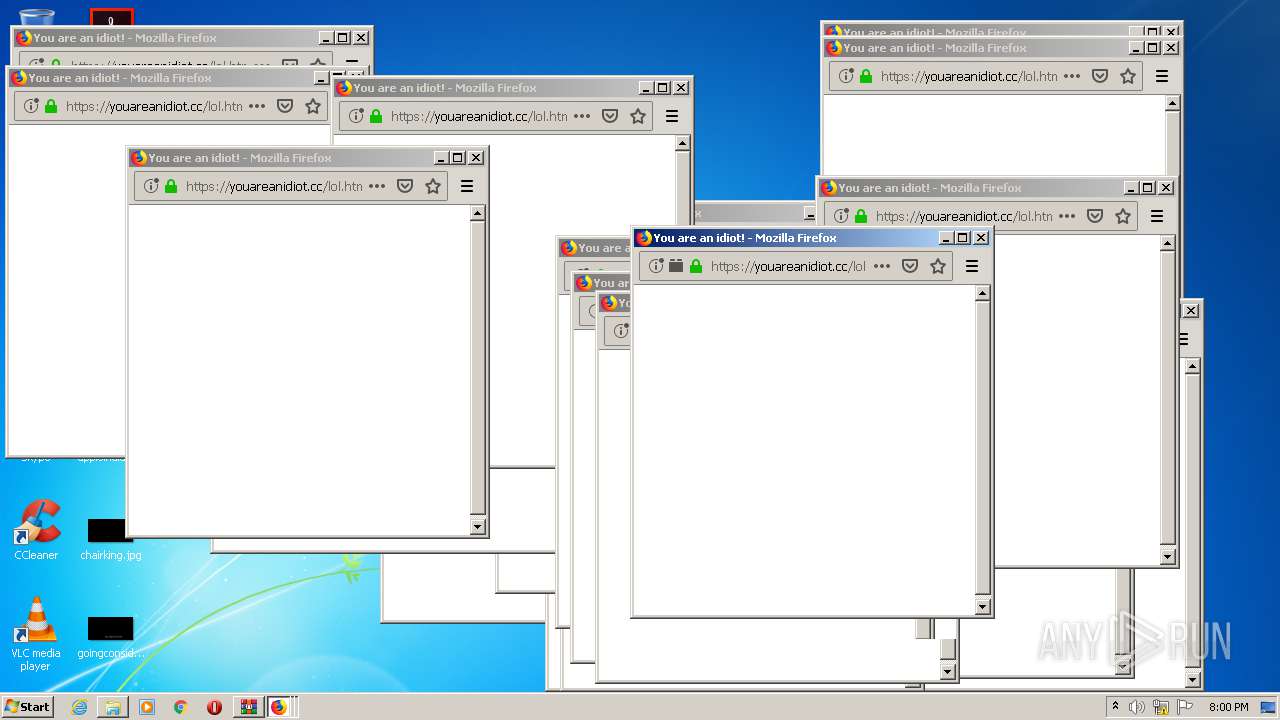Click the 8:00 PM taskbar clock
The width and height of the screenshot is (1280, 720).
[1228, 707]
